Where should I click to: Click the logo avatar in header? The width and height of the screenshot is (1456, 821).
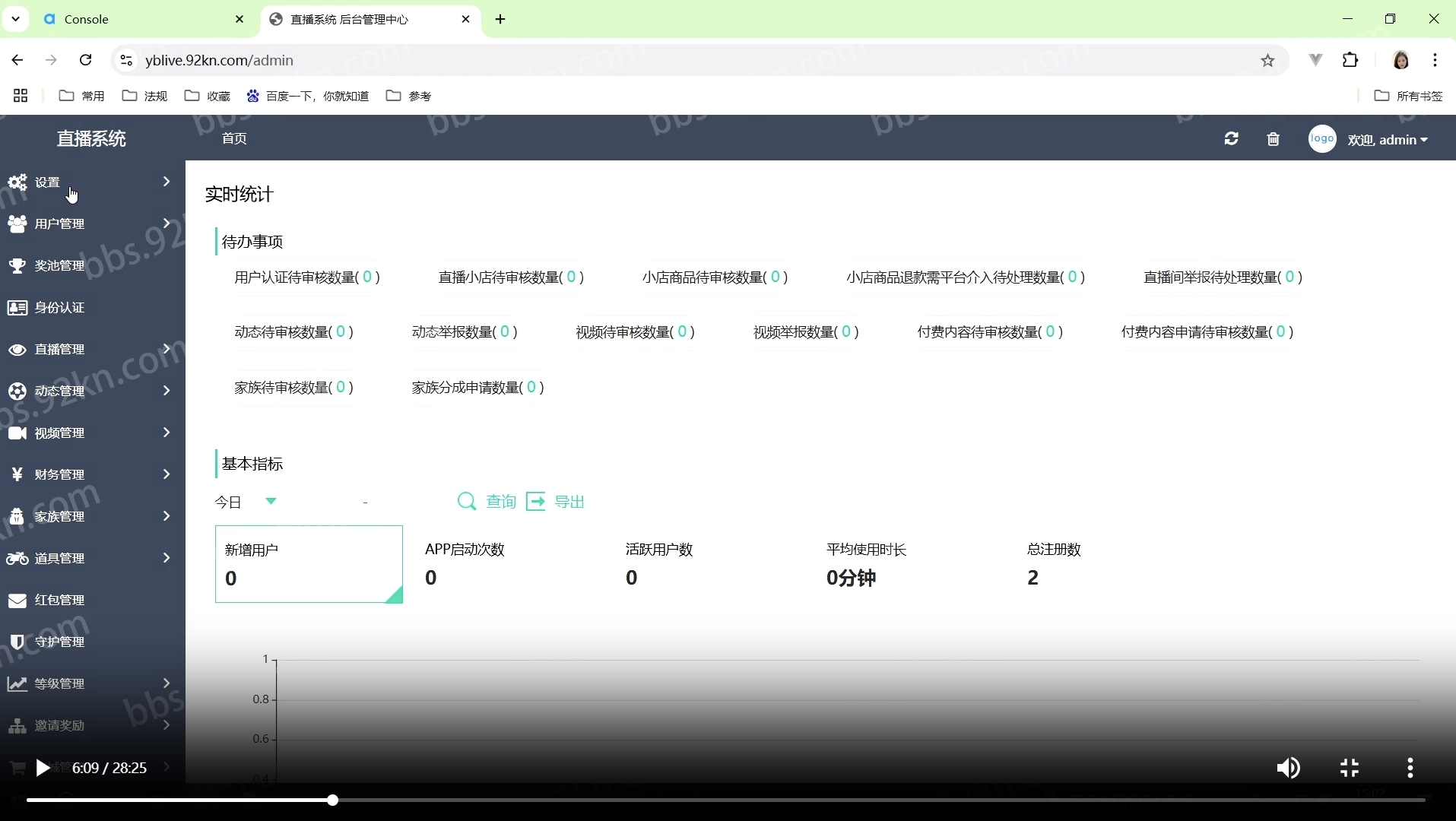[x=1322, y=138]
